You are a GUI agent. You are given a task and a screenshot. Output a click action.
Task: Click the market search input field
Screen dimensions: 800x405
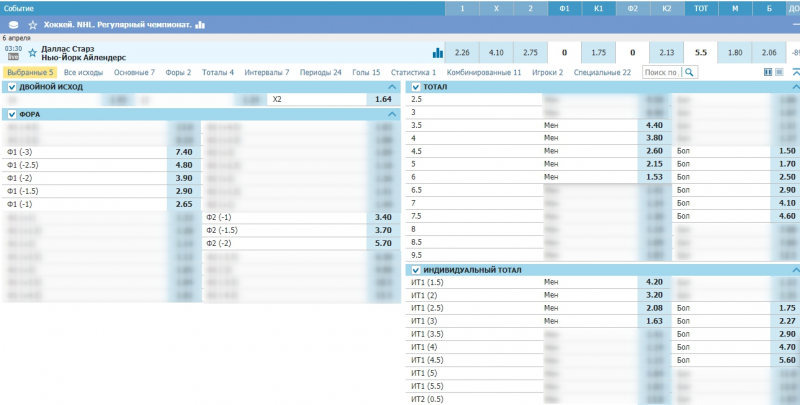[661, 73]
